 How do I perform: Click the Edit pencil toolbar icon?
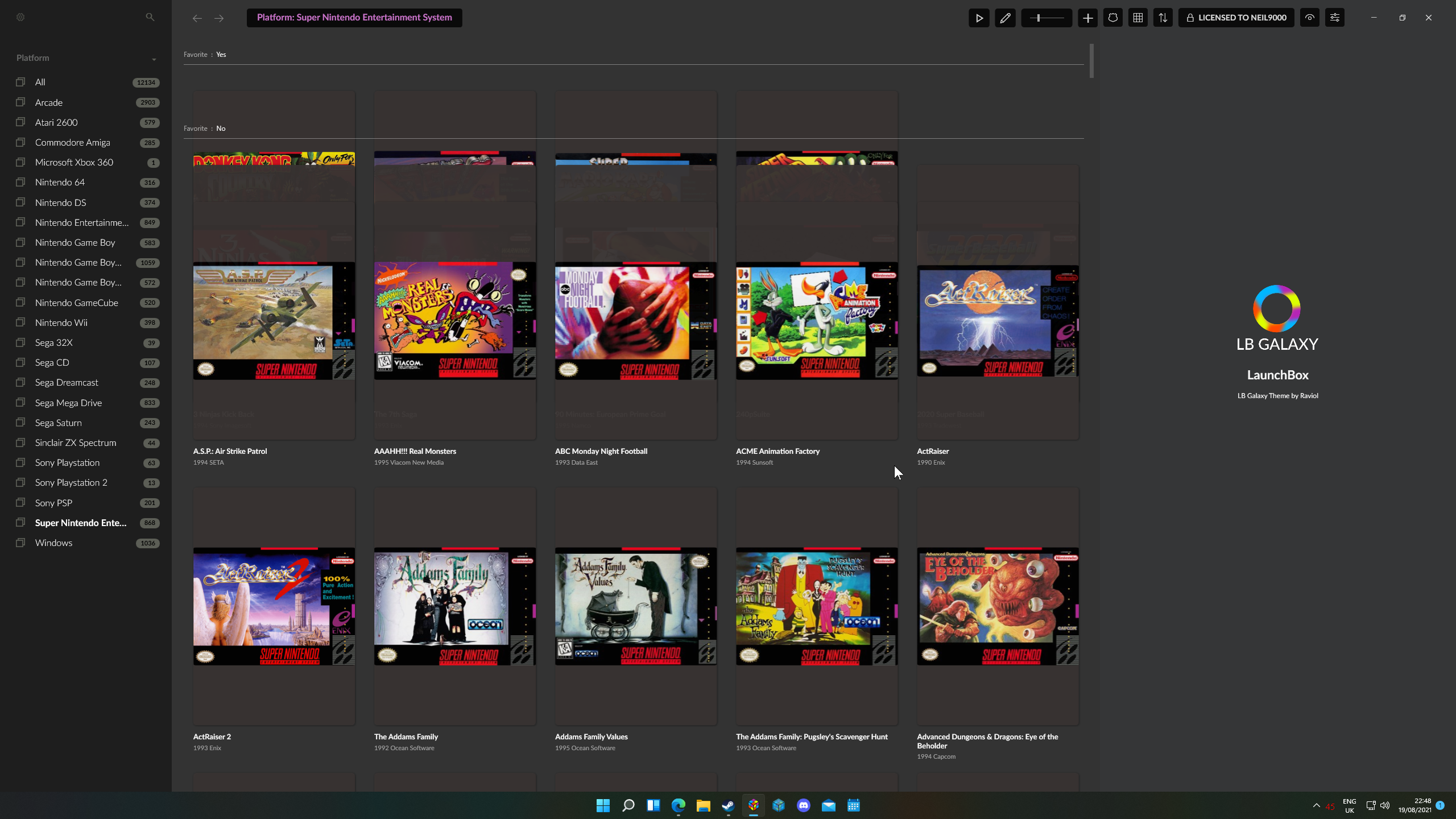point(1005,18)
